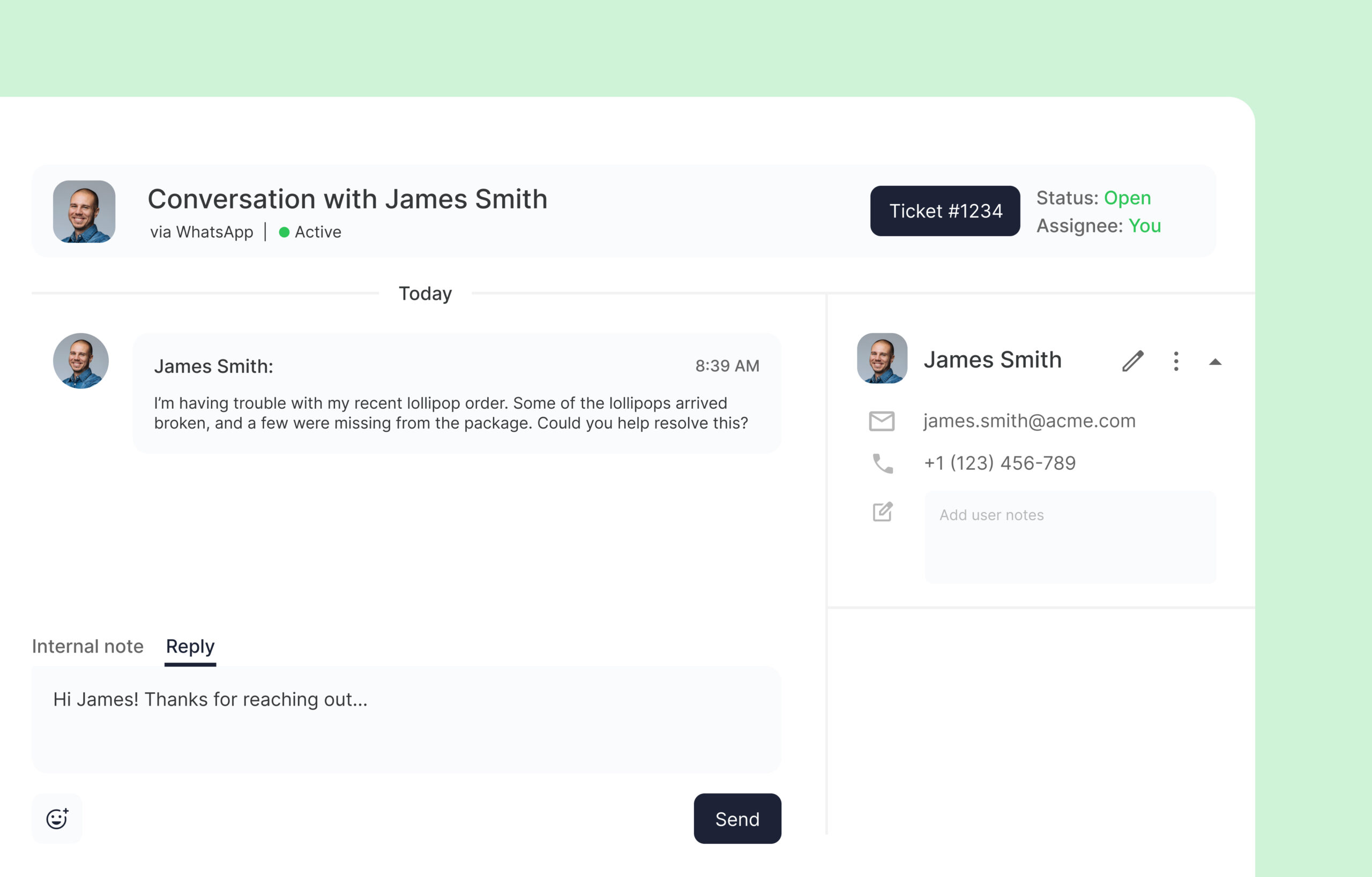
Task: Open the three-dot contact options menu
Action: coord(1176,361)
